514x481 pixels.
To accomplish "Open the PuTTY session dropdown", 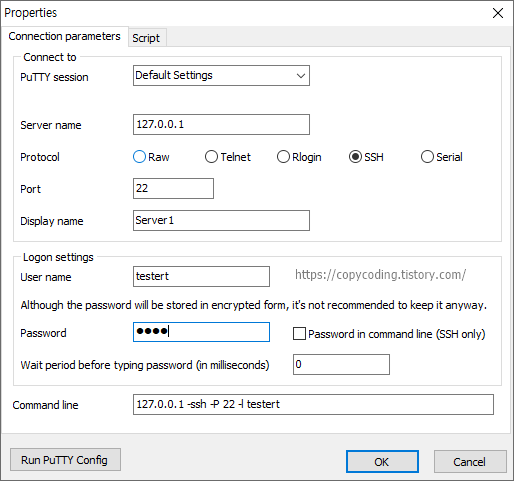I will 221,76.
